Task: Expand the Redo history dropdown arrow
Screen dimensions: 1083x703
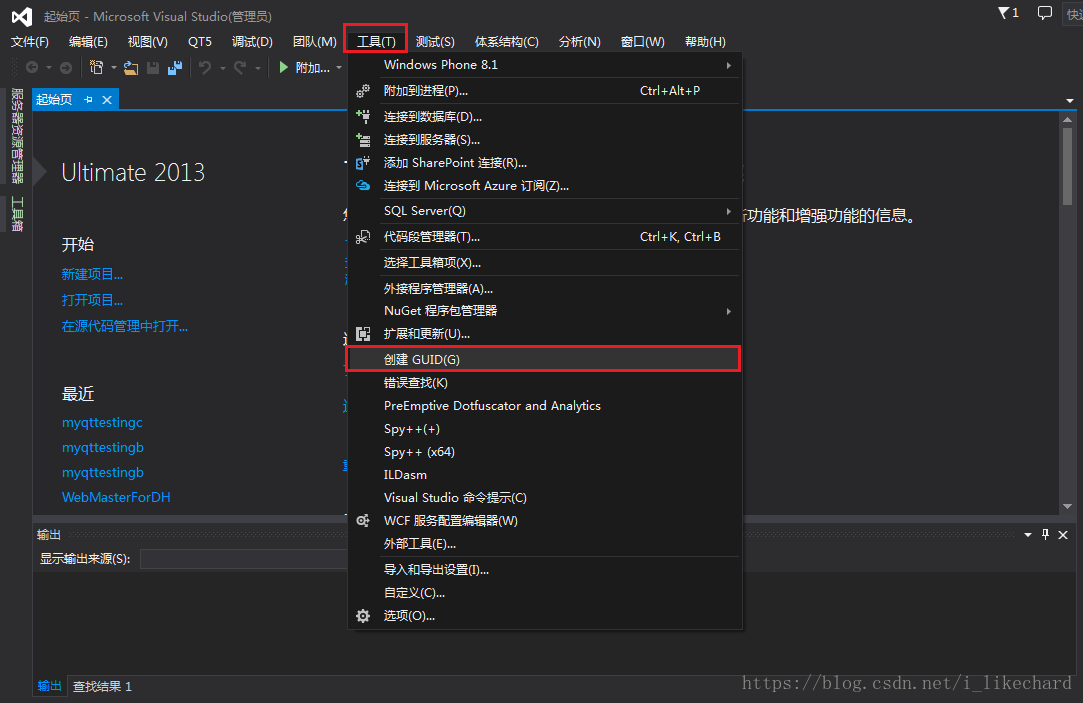Action: click(x=258, y=68)
